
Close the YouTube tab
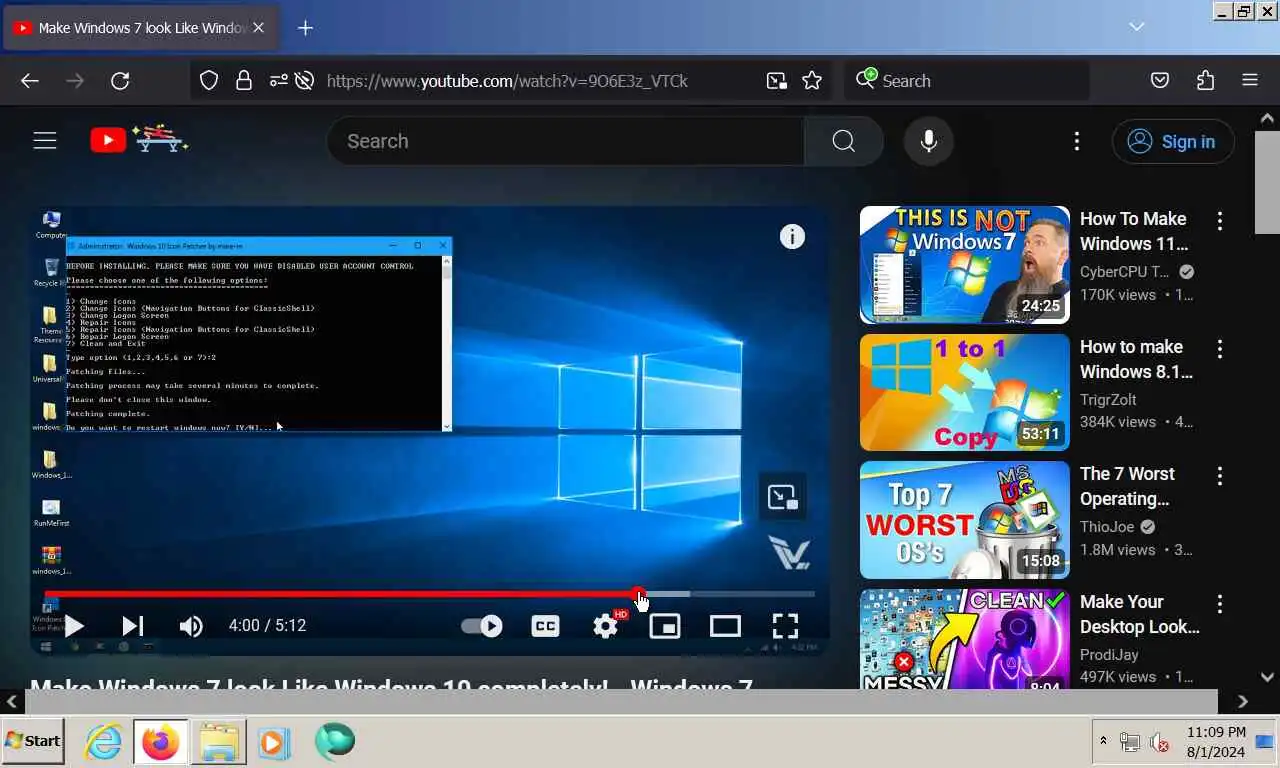pyautogui.click(x=258, y=28)
